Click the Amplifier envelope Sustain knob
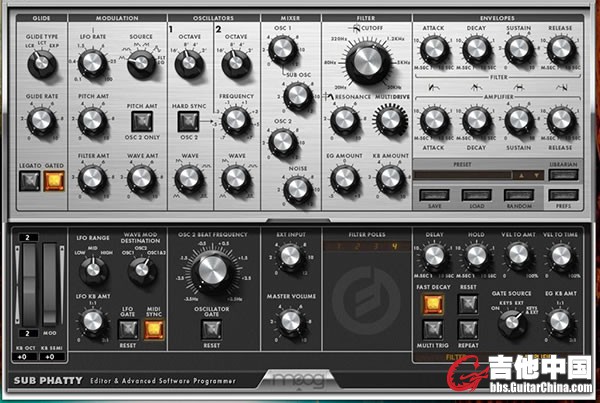The height and width of the screenshot is (403, 600). pyautogui.click(x=519, y=120)
